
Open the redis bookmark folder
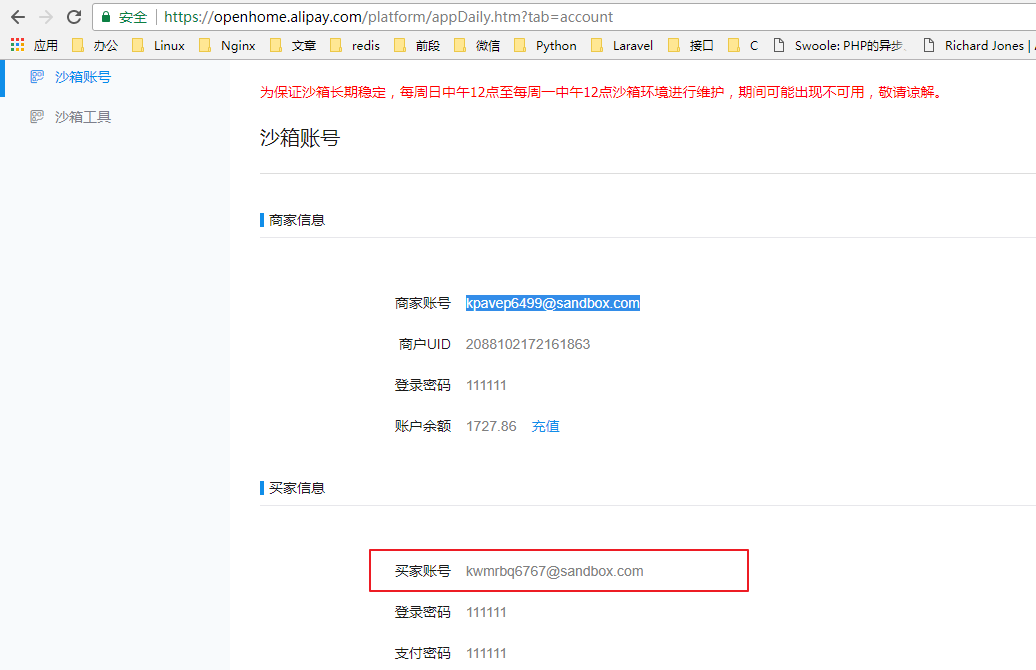point(355,45)
